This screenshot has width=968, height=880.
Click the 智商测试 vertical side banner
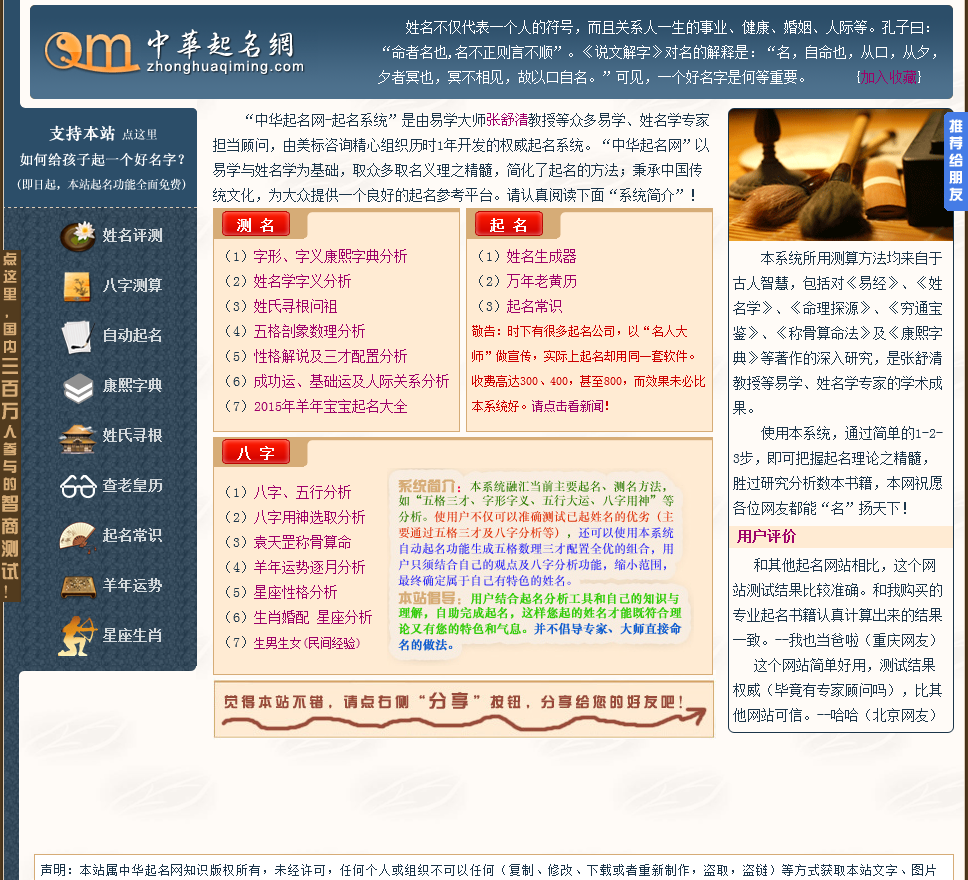pos(10,426)
